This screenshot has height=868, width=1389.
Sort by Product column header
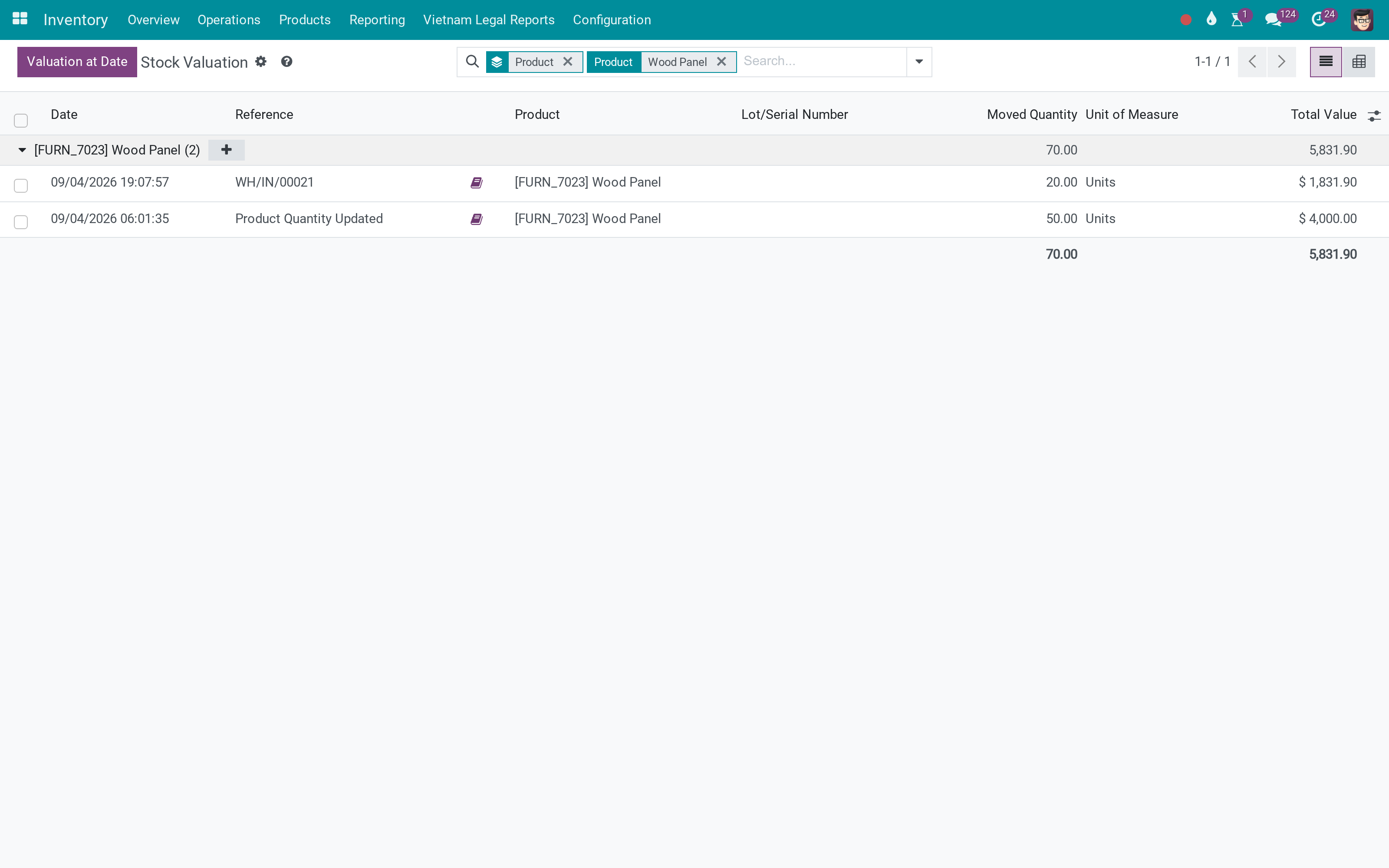click(x=537, y=114)
